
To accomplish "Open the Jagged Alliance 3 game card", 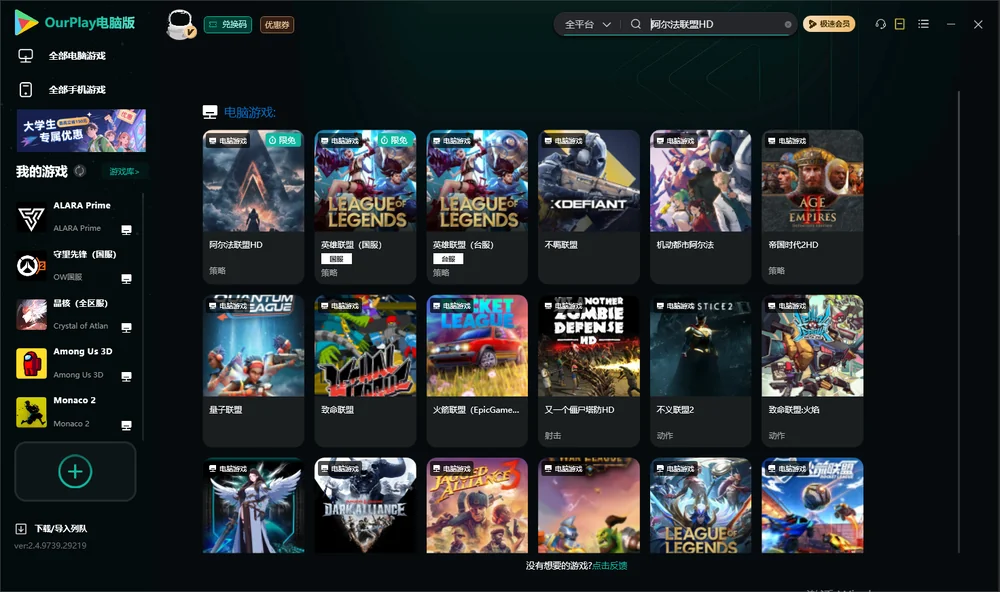I will click(477, 505).
